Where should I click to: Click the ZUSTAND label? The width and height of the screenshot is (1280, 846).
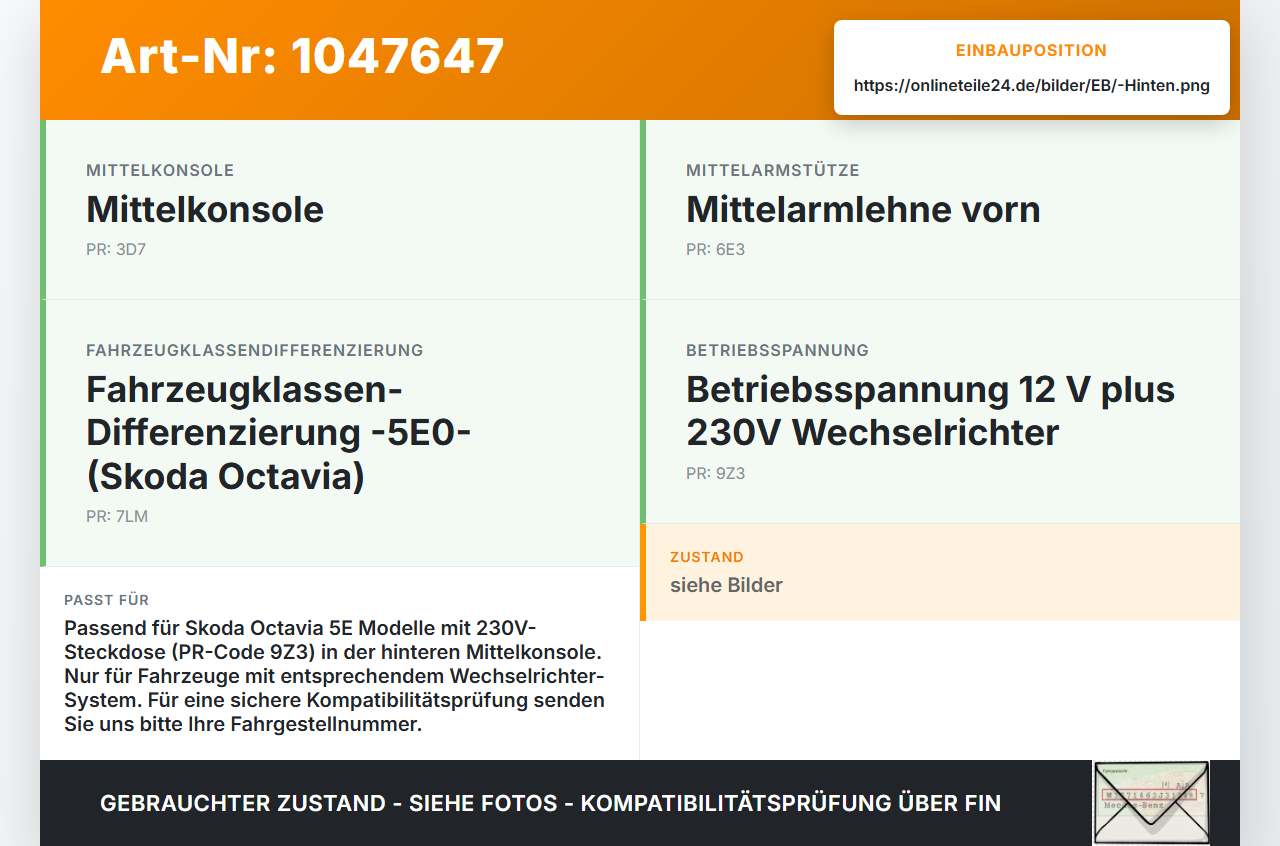coord(707,557)
